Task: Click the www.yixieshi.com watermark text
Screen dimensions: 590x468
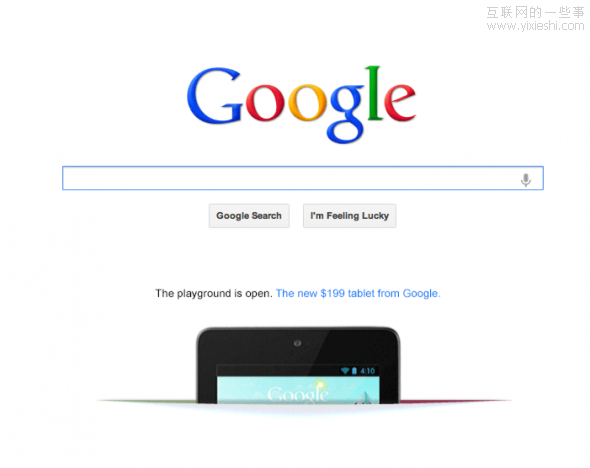Action: tap(535, 26)
